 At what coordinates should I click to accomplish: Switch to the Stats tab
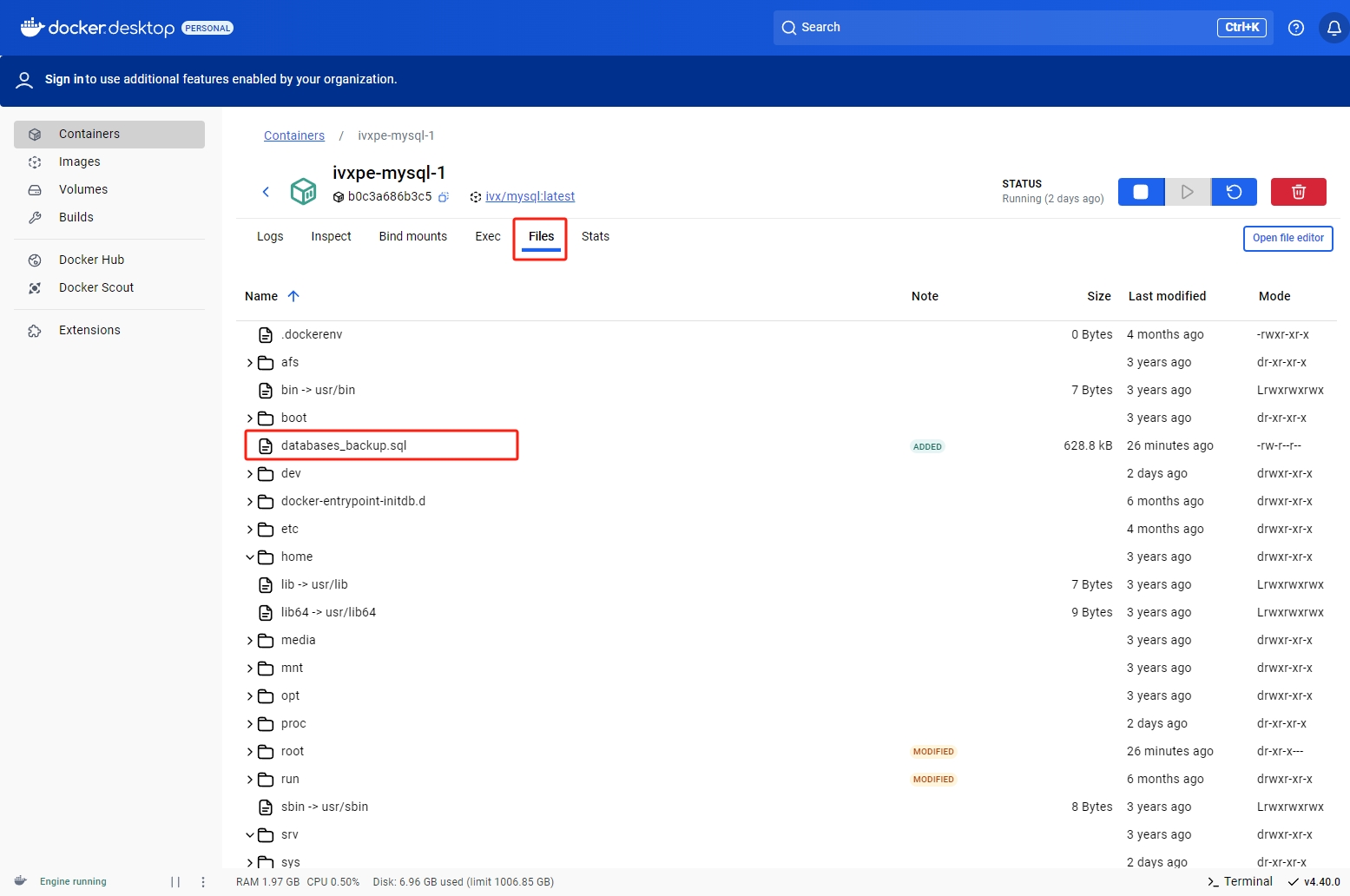596,236
